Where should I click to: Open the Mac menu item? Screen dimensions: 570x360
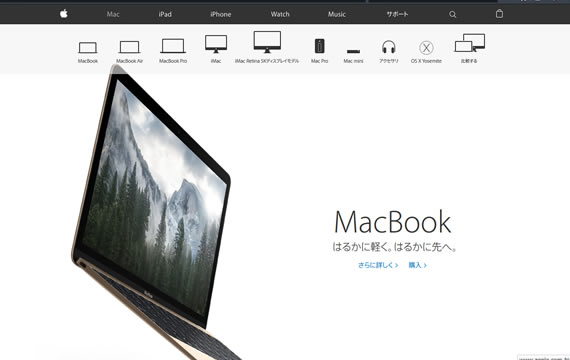113,14
